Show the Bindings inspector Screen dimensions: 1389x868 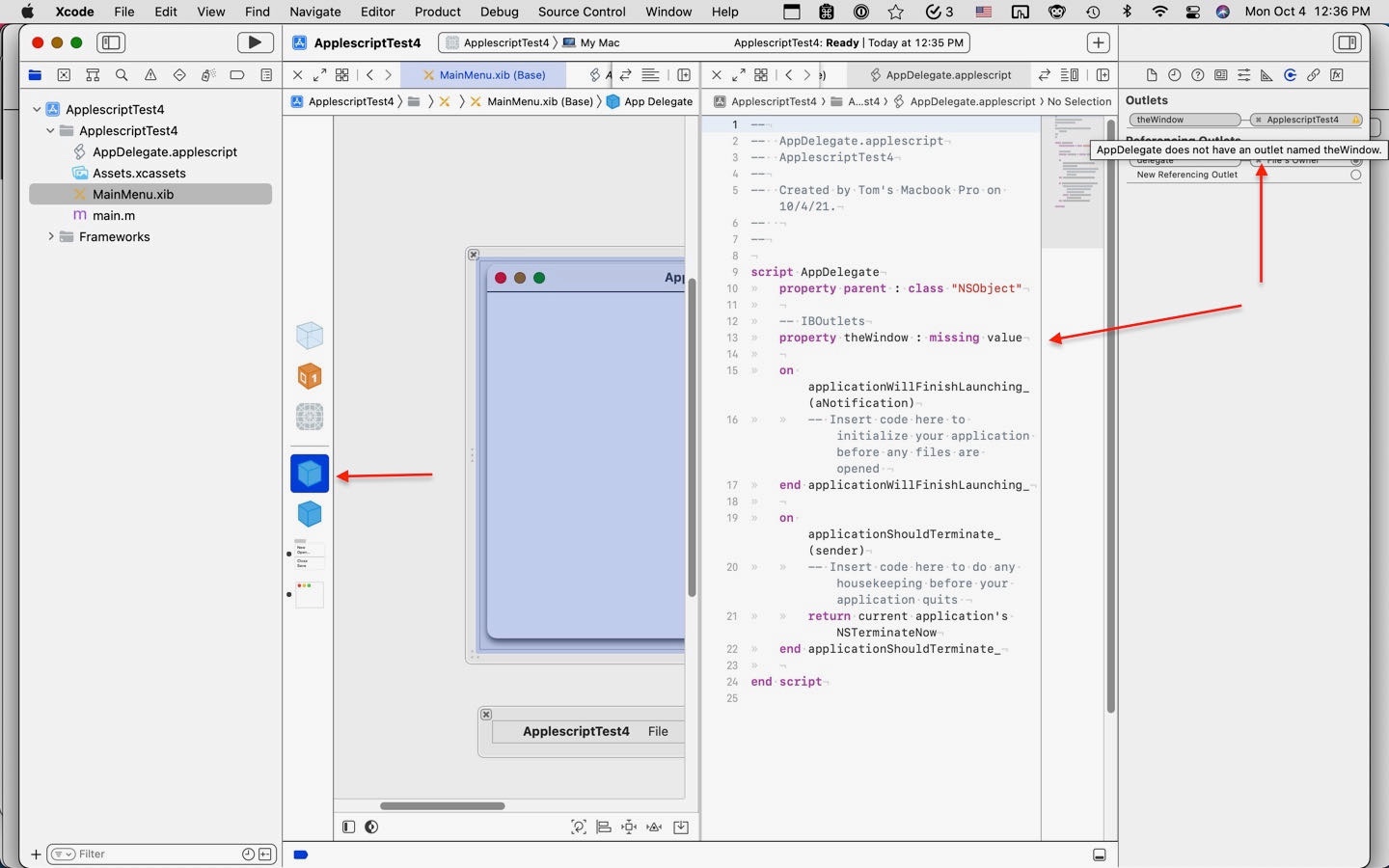pyautogui.click(x=1313, y=75)
